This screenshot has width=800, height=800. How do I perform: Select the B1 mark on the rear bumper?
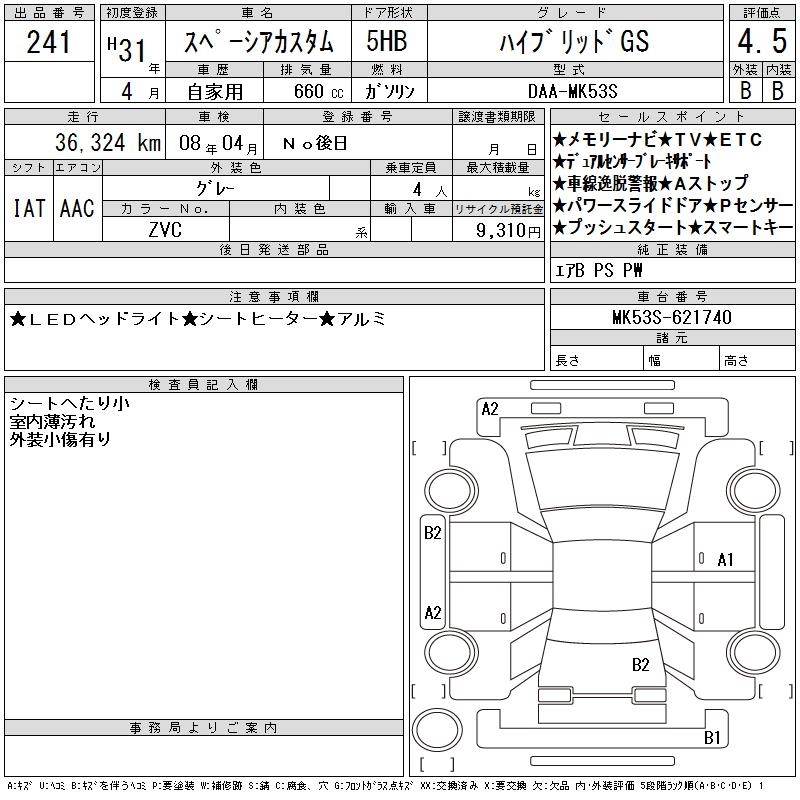pos(712,737)
